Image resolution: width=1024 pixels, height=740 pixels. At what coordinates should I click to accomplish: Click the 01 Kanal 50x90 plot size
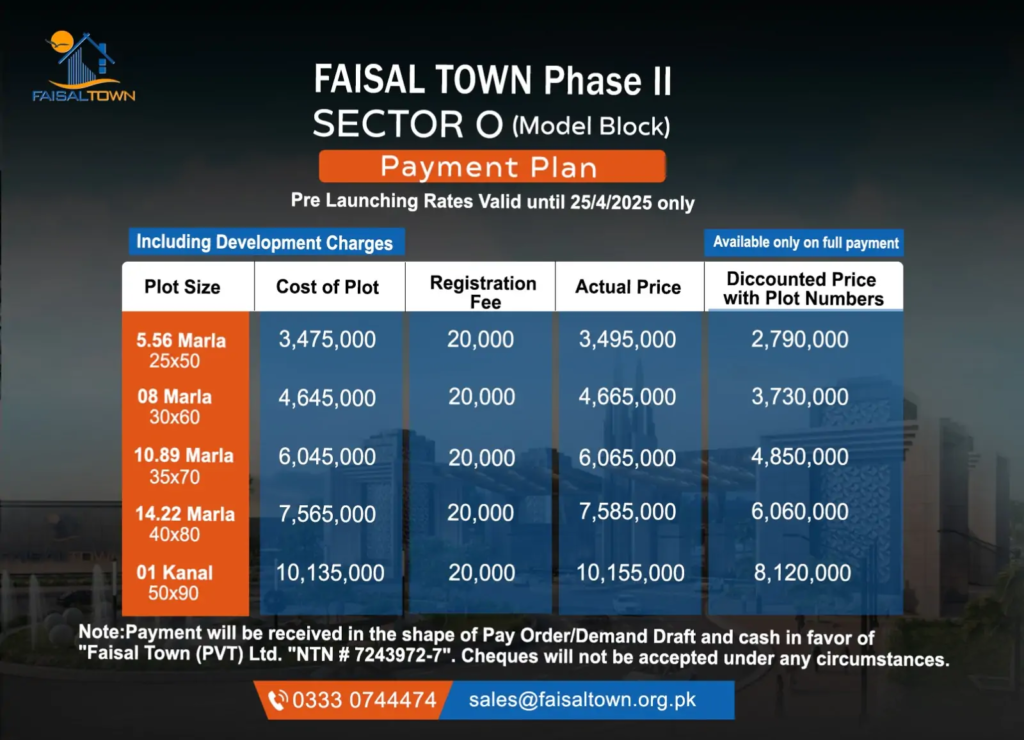[x=176, y=582]
